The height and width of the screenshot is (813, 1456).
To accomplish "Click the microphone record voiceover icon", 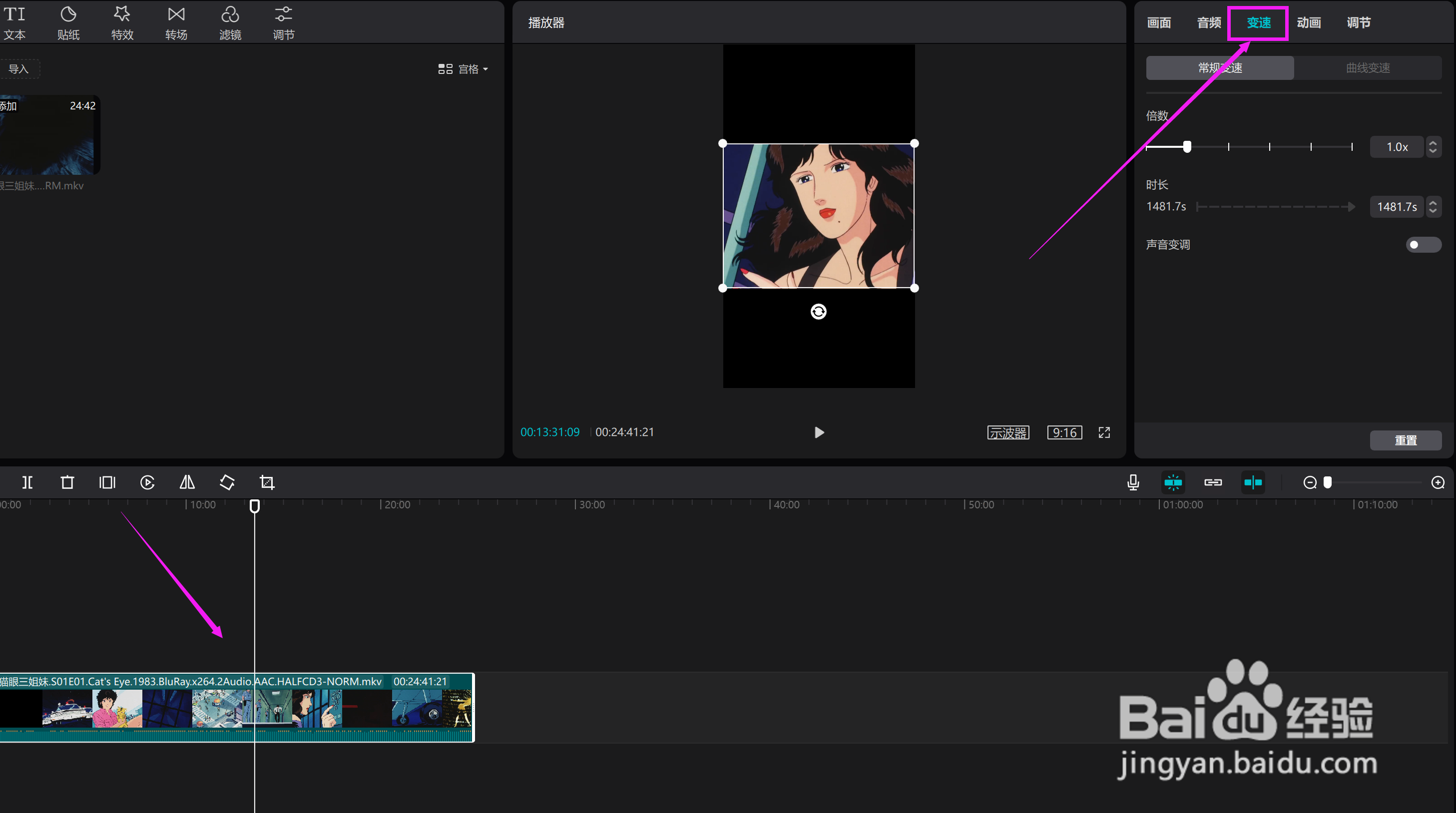I will [1133, 482].
